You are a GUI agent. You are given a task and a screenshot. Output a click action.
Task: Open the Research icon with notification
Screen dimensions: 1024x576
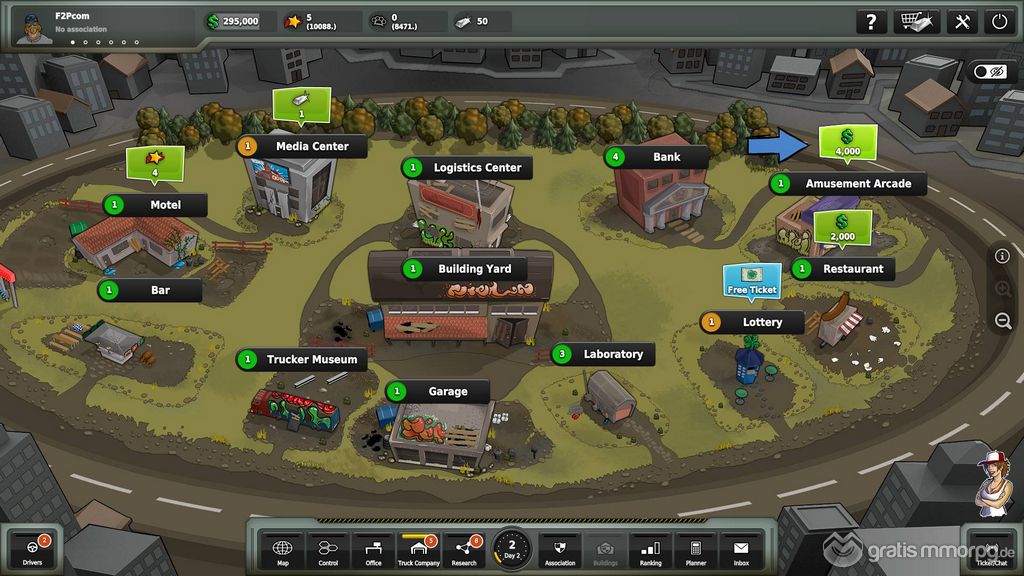464,551
